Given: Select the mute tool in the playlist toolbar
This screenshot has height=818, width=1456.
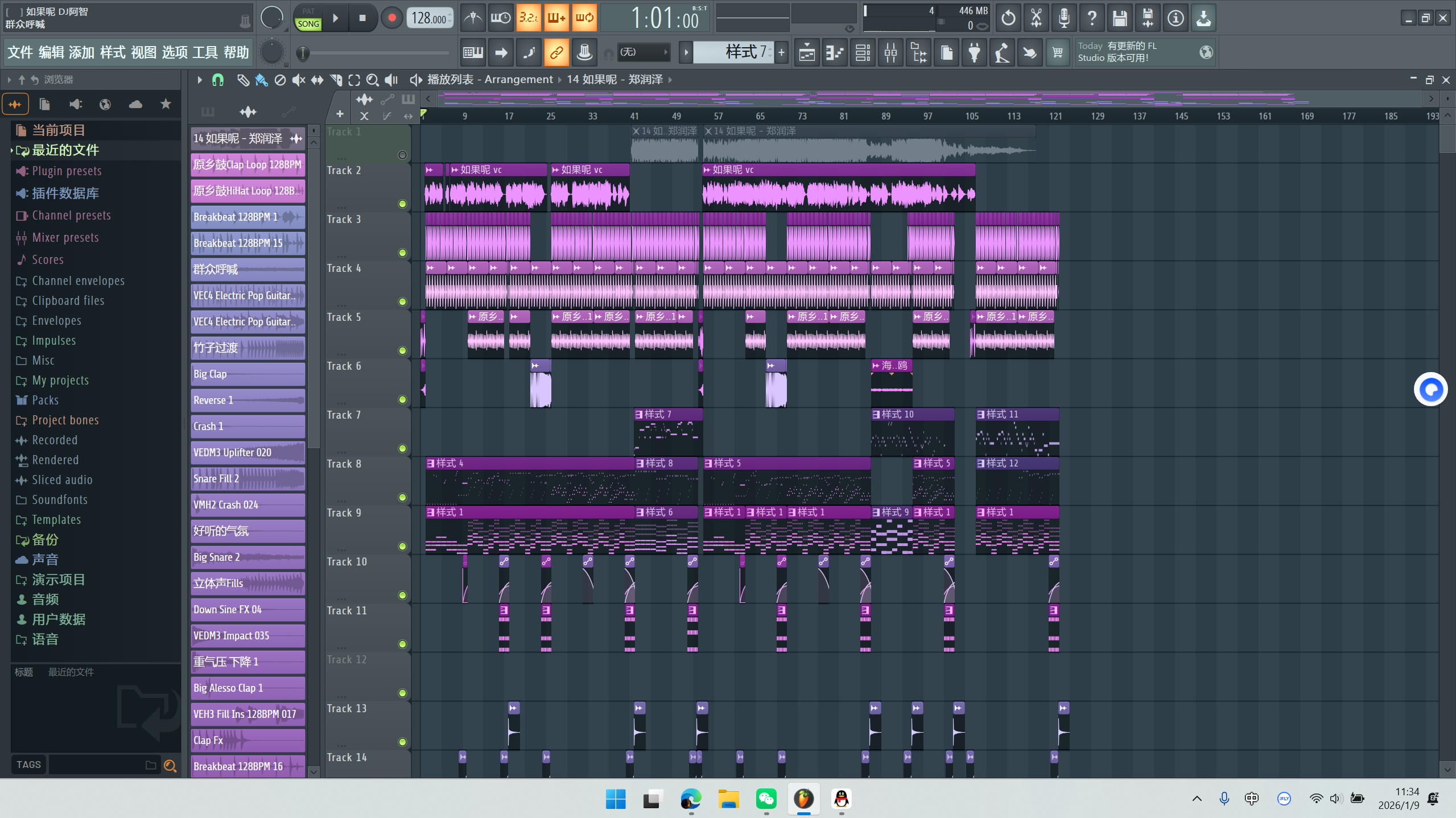Looking at the screenshot, I should click(x=299, y=80).
